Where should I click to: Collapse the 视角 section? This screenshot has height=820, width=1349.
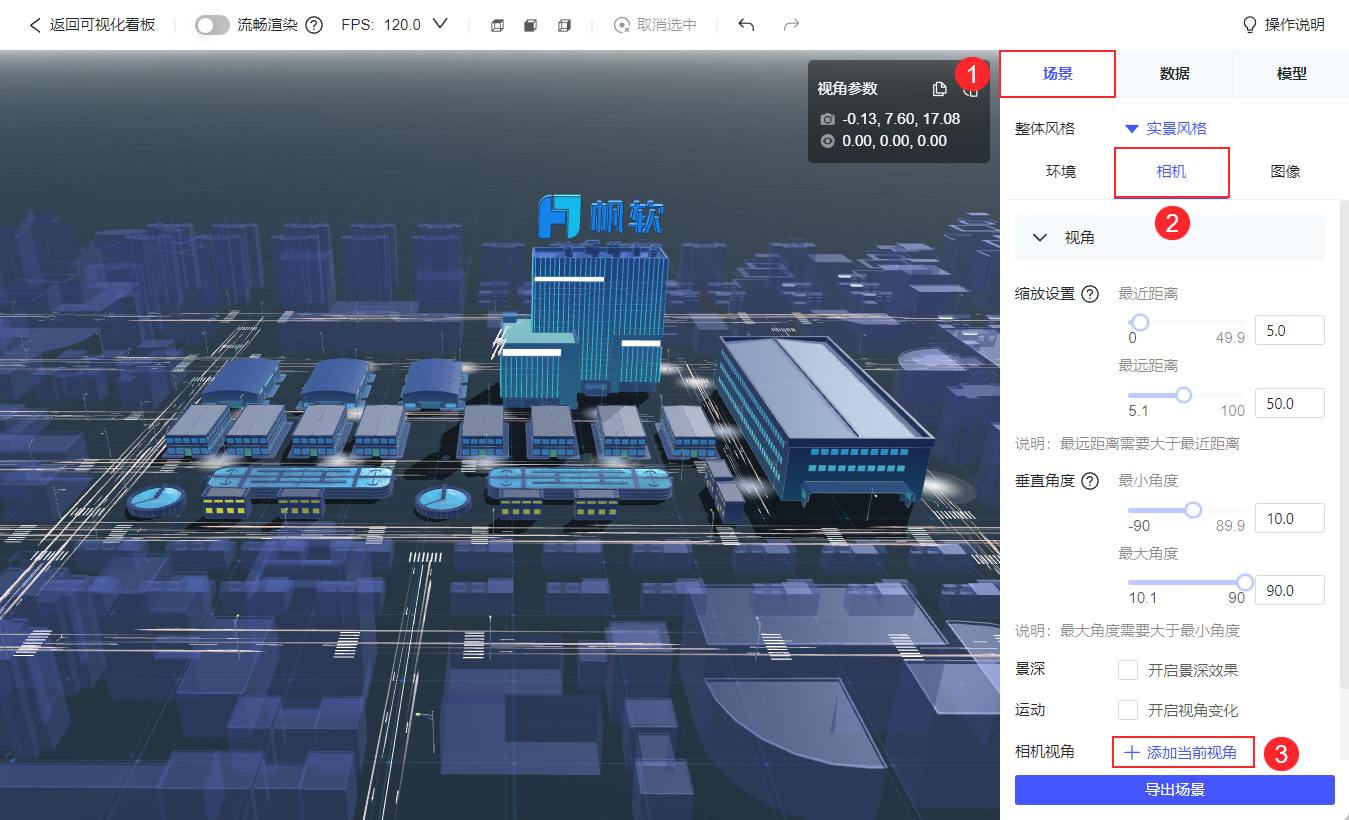1040,238
